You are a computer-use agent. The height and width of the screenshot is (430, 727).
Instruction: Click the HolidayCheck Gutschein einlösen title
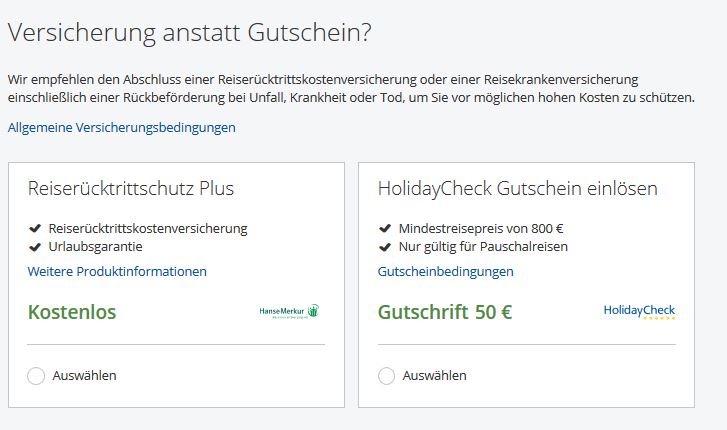(517, 189)
